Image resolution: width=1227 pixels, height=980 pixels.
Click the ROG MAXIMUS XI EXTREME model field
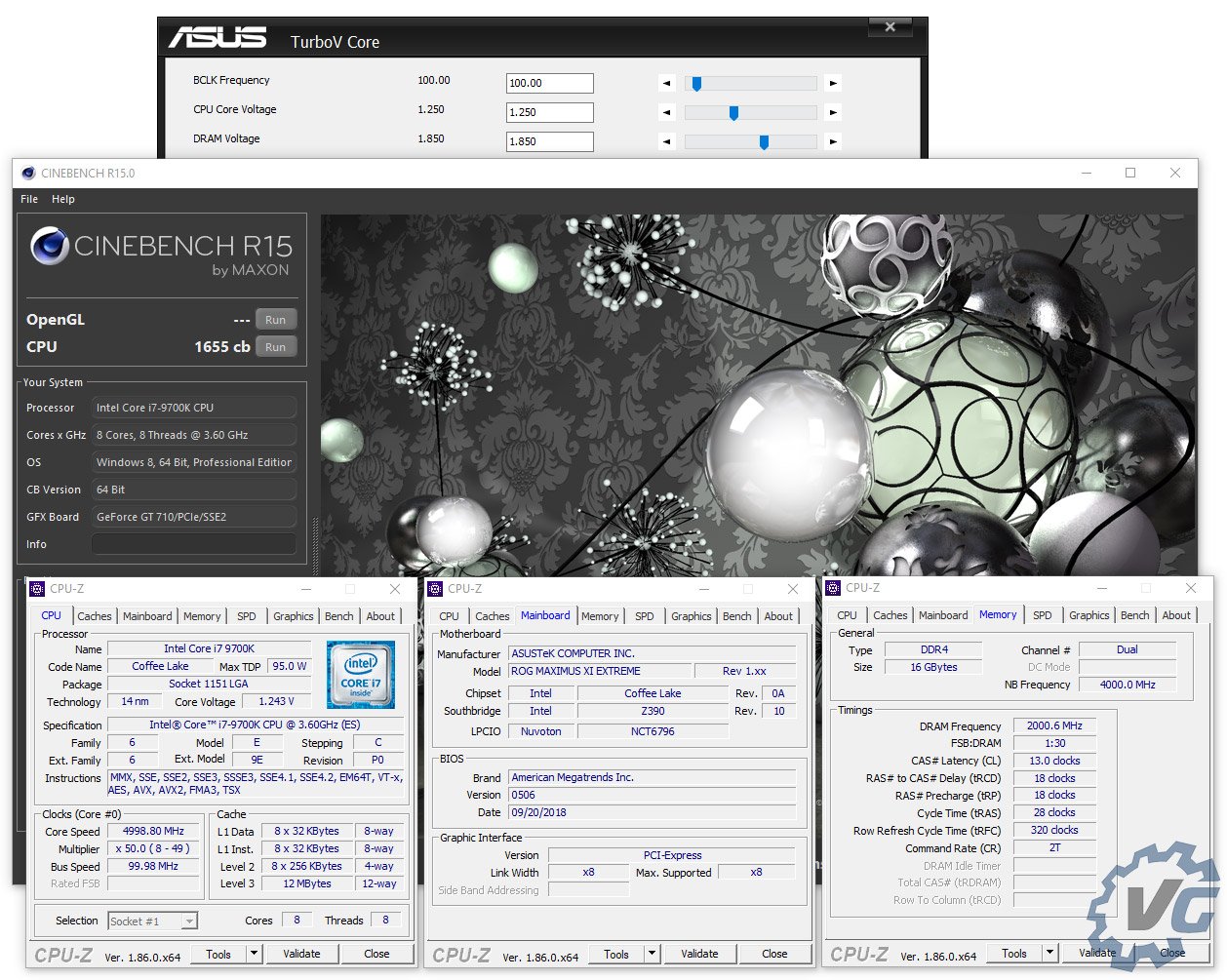pyautogui.click(x=599, y=671)
